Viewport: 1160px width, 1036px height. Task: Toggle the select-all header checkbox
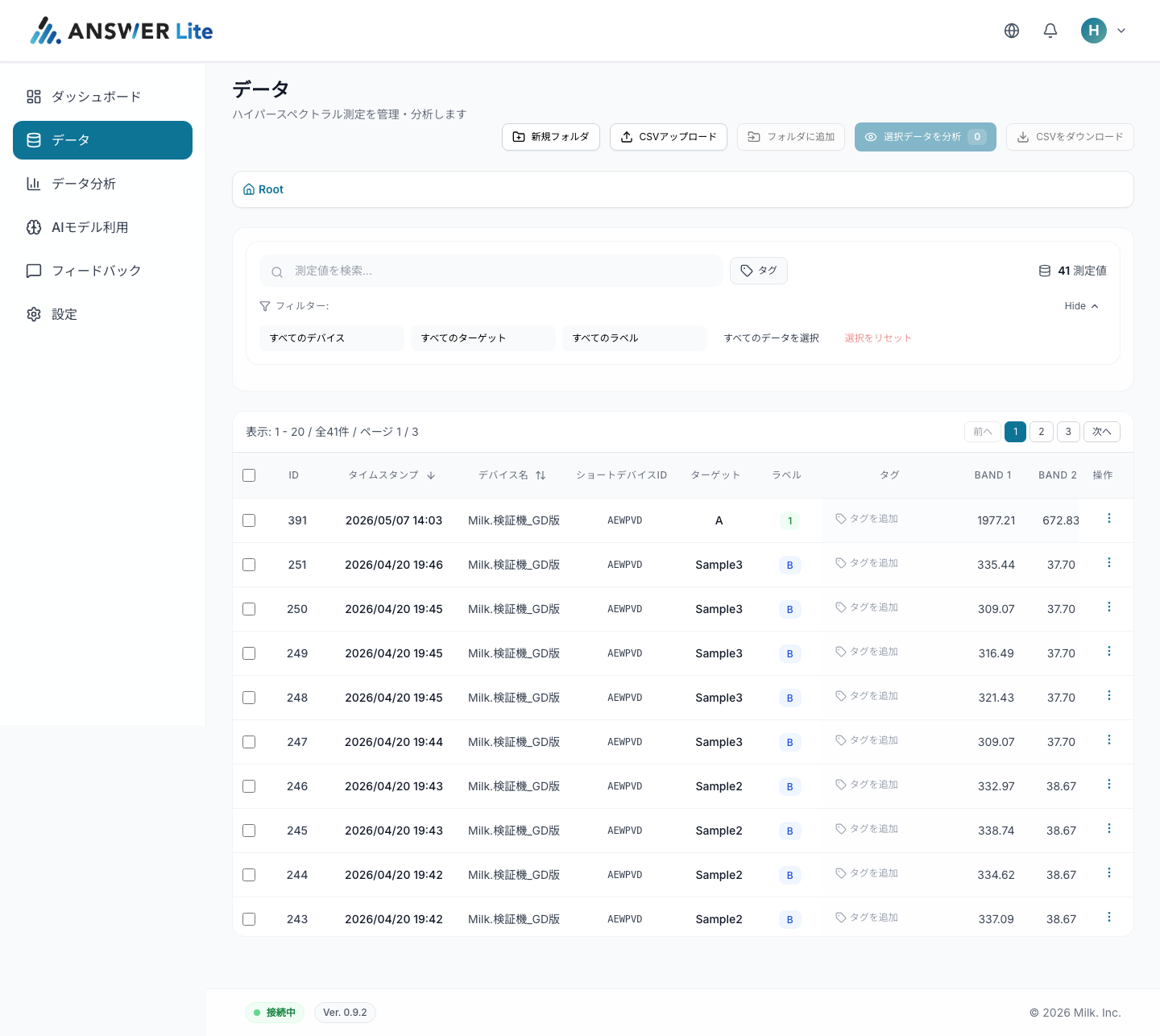click(249, 475)
